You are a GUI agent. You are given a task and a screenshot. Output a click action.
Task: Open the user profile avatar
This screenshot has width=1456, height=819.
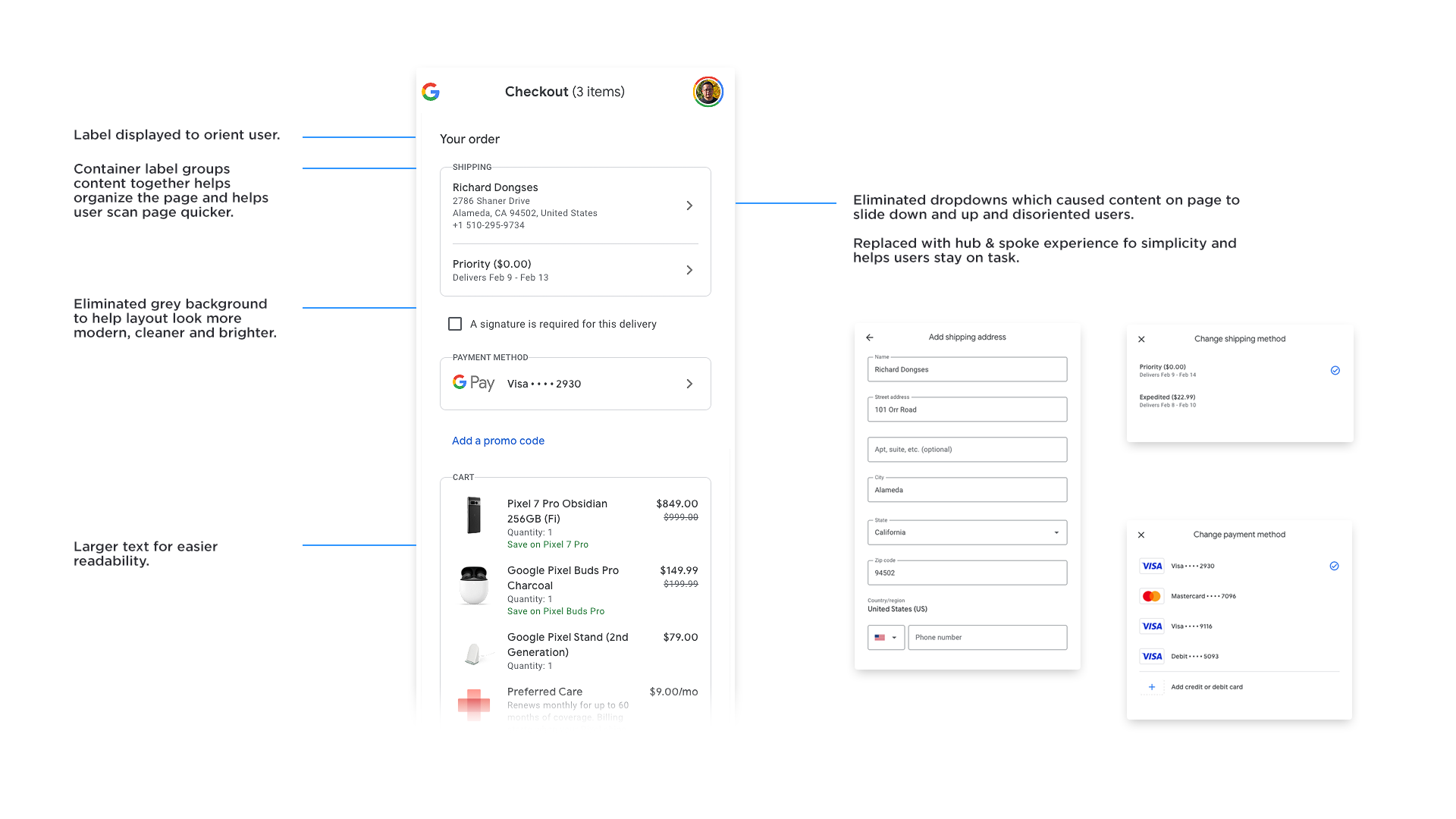point(708,92)
